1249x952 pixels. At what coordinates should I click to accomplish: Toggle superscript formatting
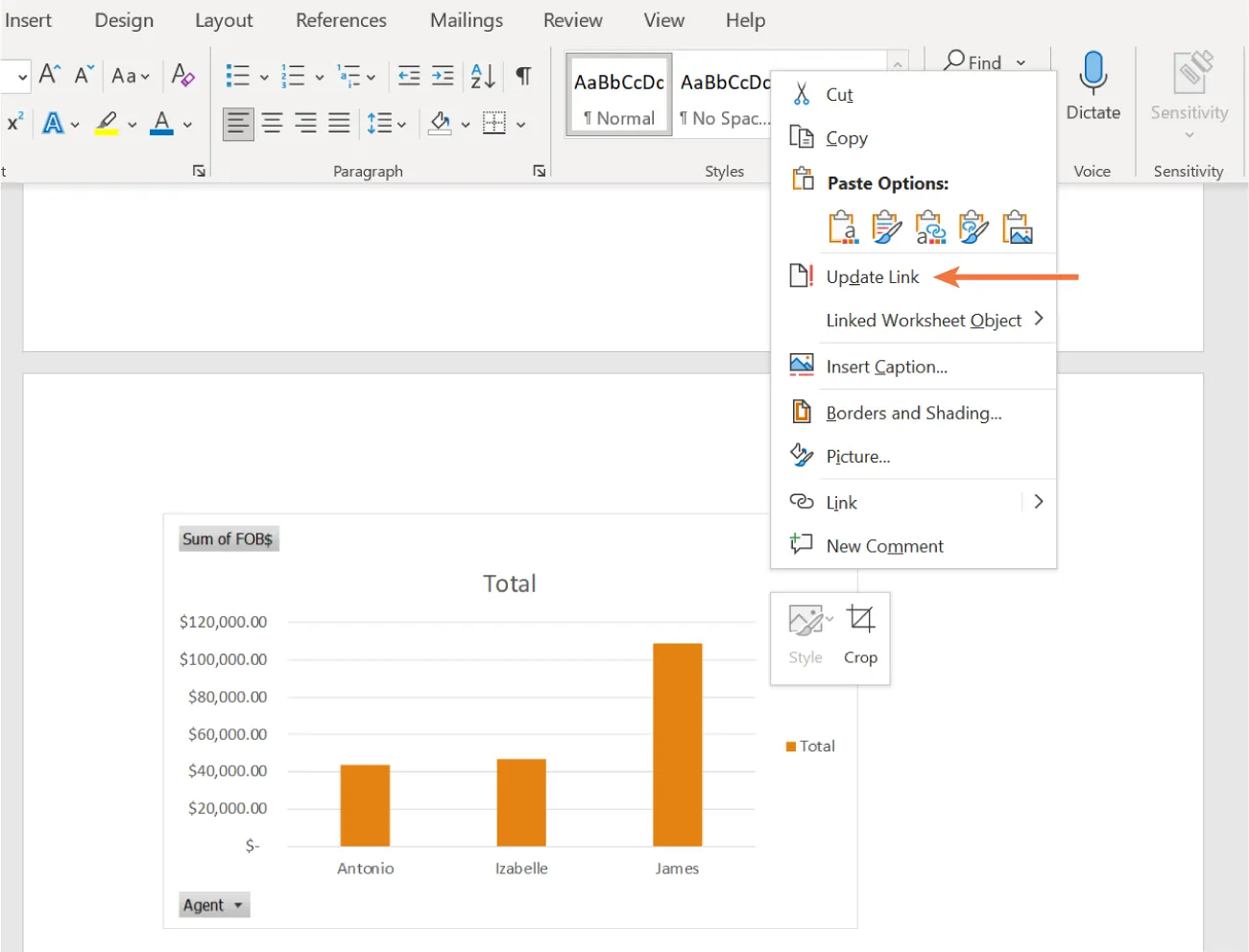(15, 123)
